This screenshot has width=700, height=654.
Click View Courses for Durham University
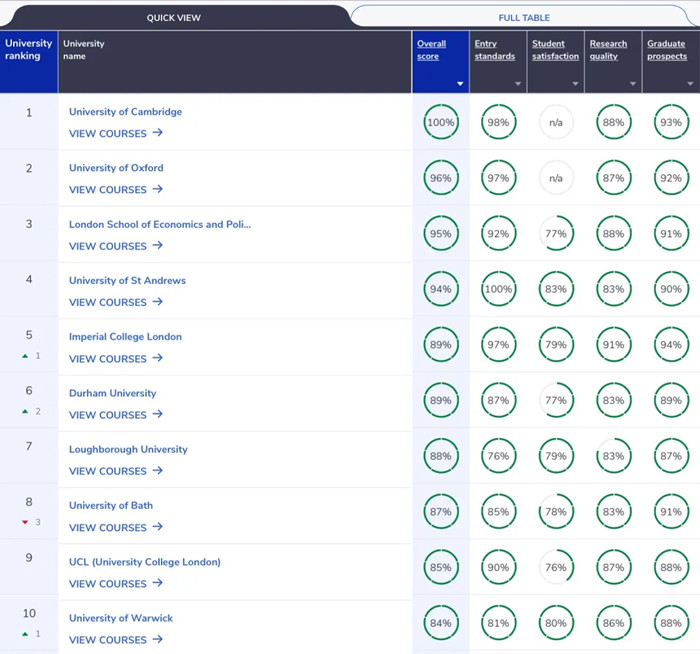[116, 415]
